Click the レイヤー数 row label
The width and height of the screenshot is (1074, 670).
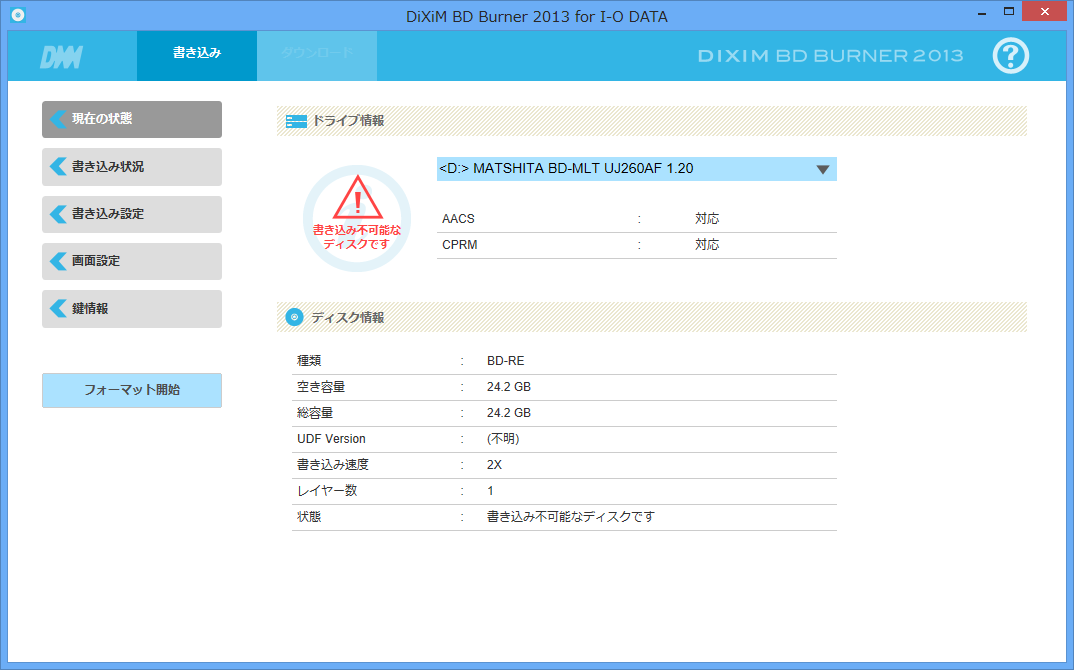tap(327, 491)
